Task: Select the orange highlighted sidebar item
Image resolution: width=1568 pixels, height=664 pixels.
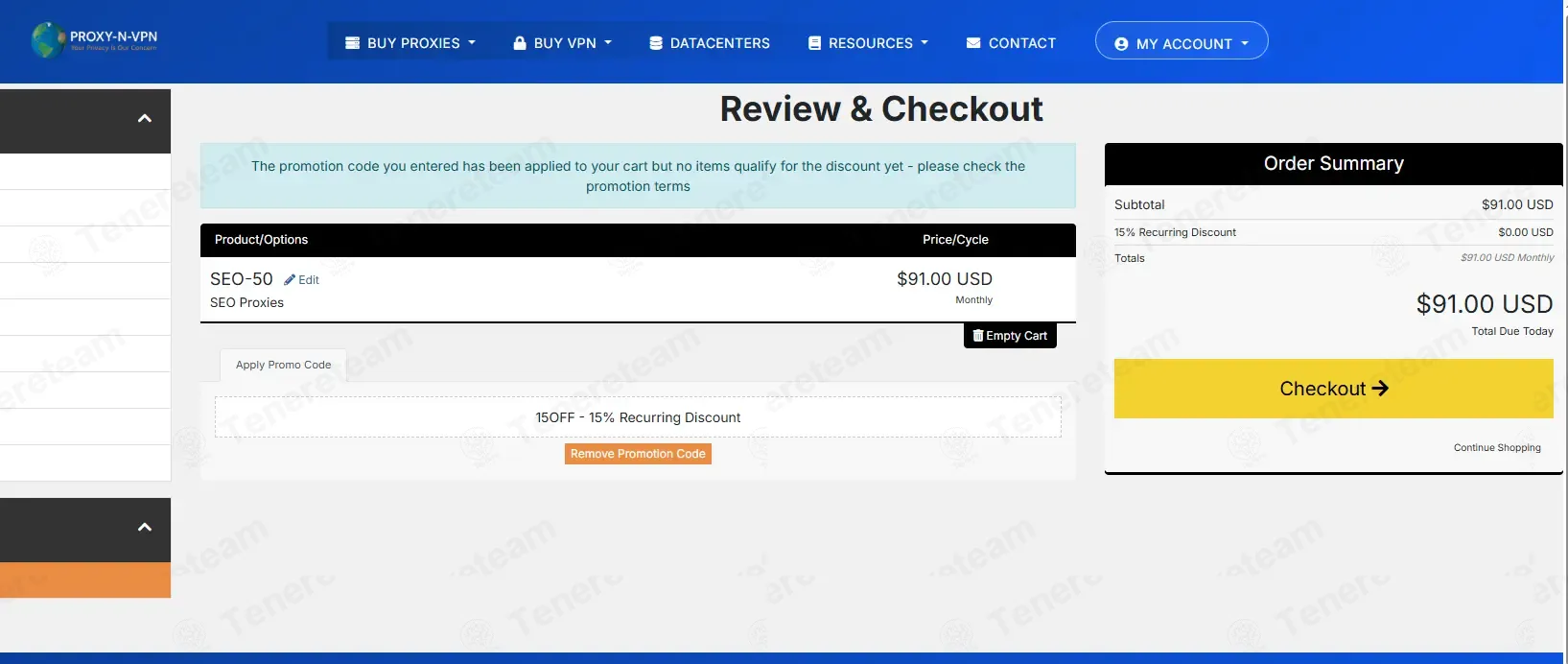Action: pyautogui.click(x=85, y=580)
